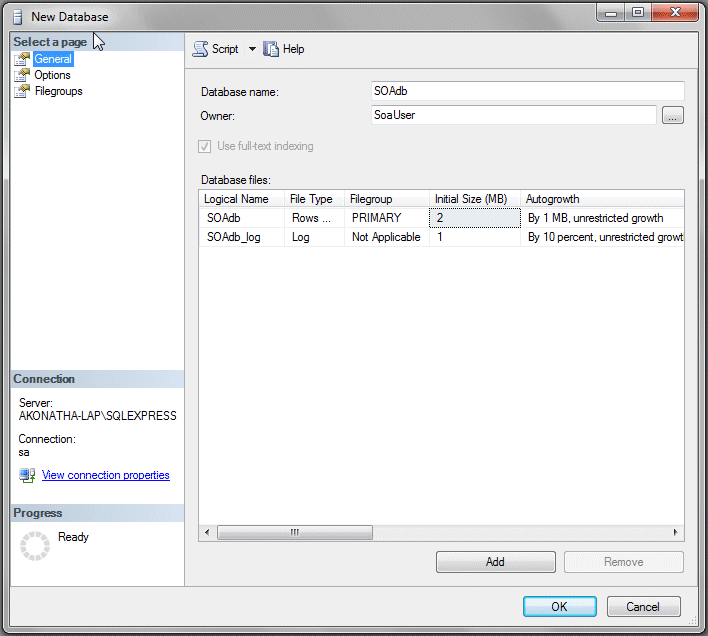Click the Script toolbar icon
Image resolution: width=708 pixels, height=636 pixels.
point(200,49)
